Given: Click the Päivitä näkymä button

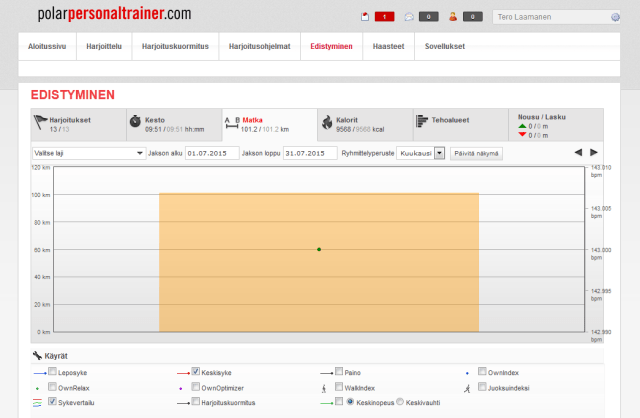Looking at the screenshot, I should 477,153.
